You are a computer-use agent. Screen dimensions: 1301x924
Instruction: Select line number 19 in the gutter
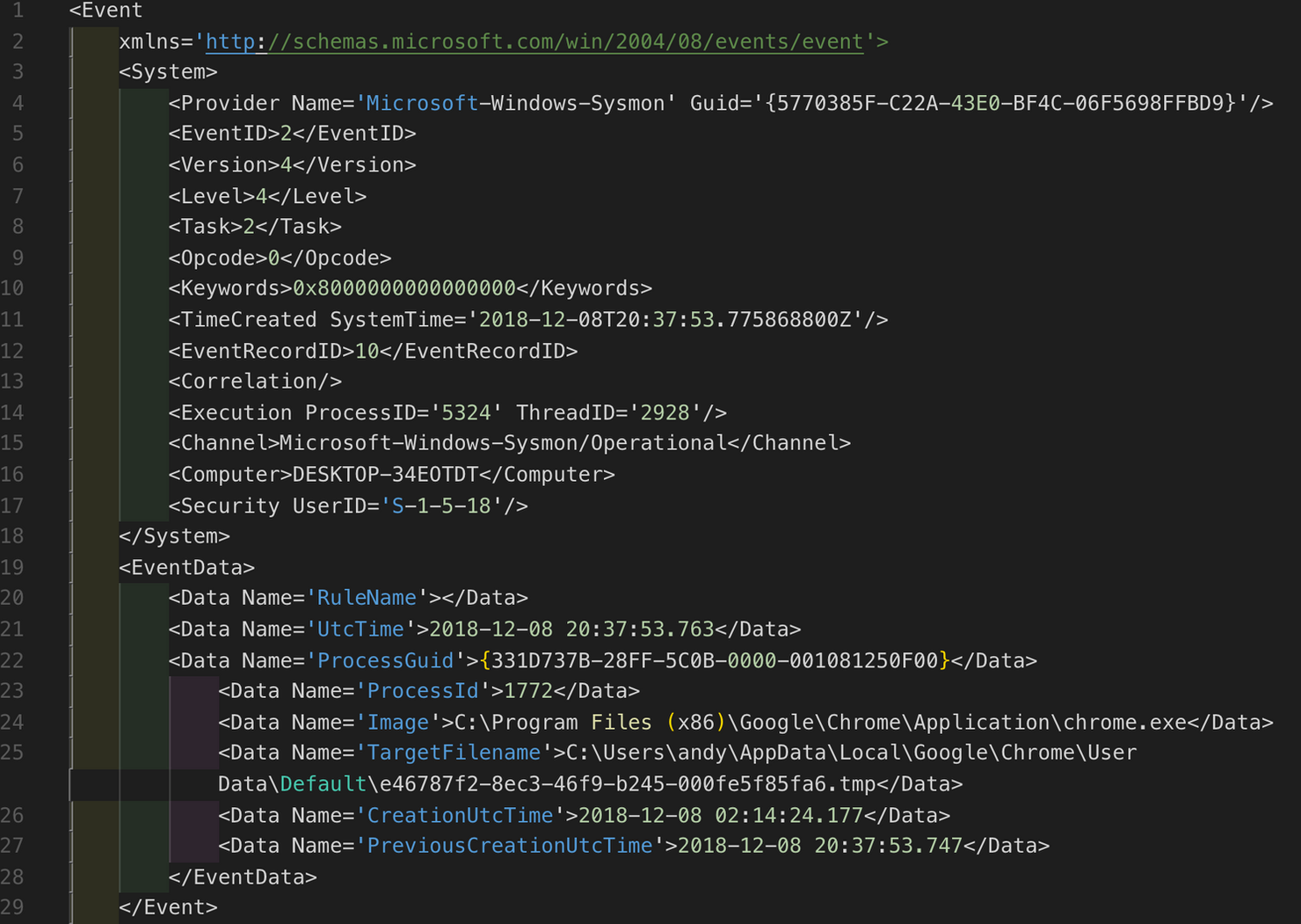coord(12,567)
